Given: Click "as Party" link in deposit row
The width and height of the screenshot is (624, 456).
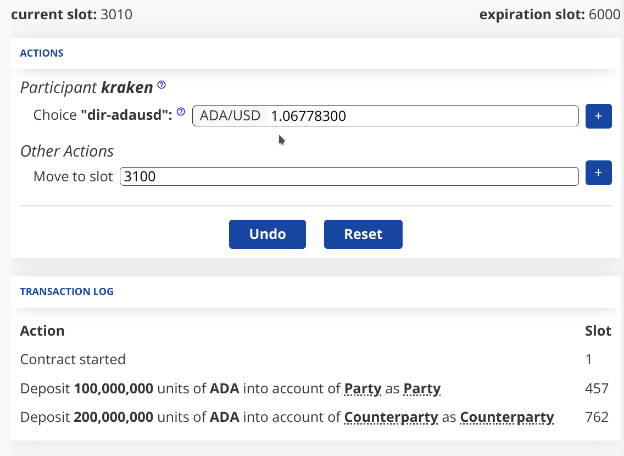Looking at the screenshot, I should coord(422,388).
